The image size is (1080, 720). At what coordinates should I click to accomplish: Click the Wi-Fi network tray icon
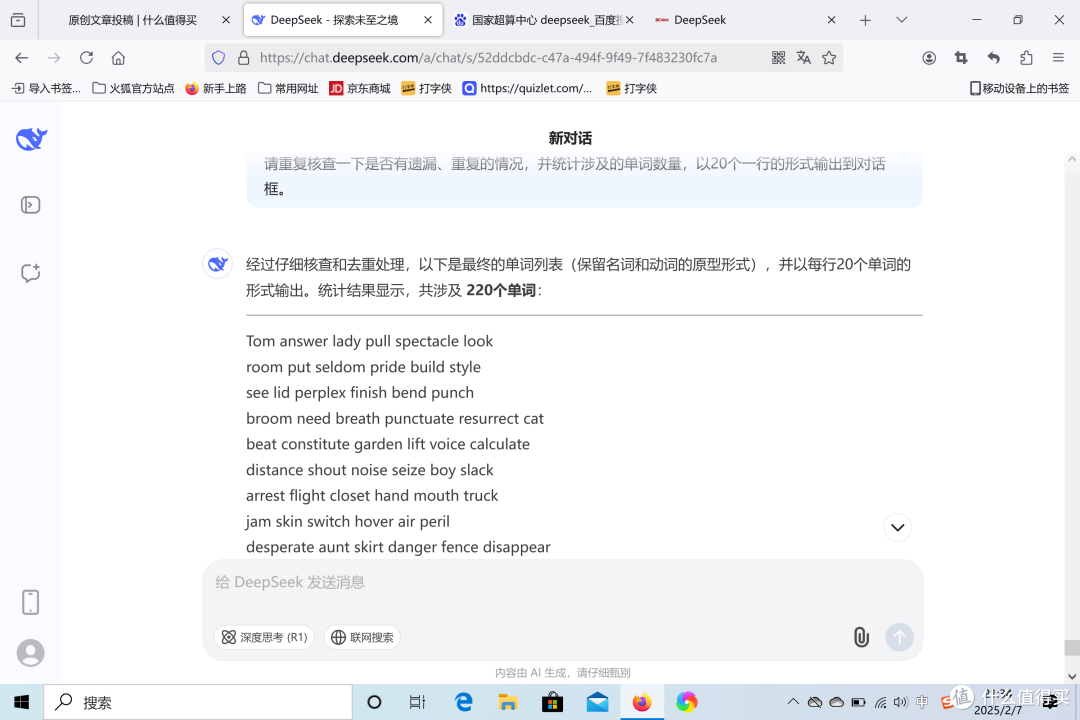coord(880,702)
